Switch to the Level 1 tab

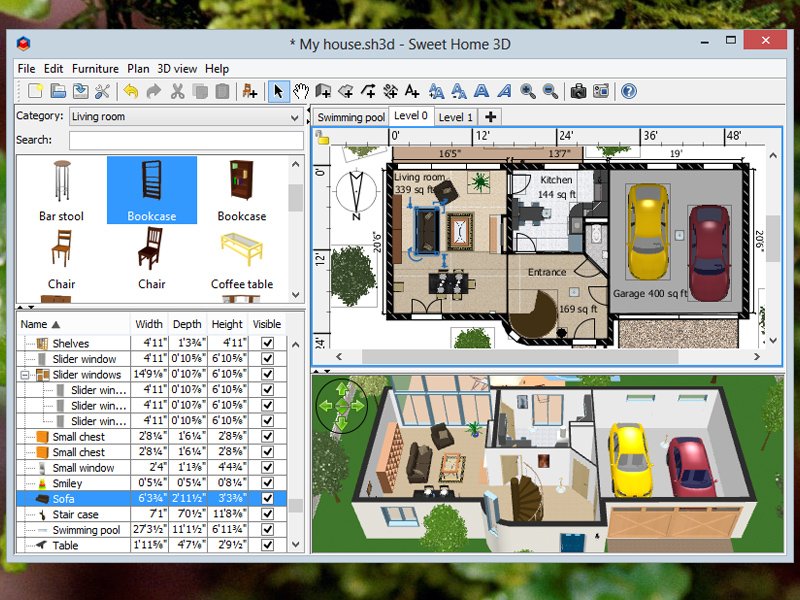(455, 117)
